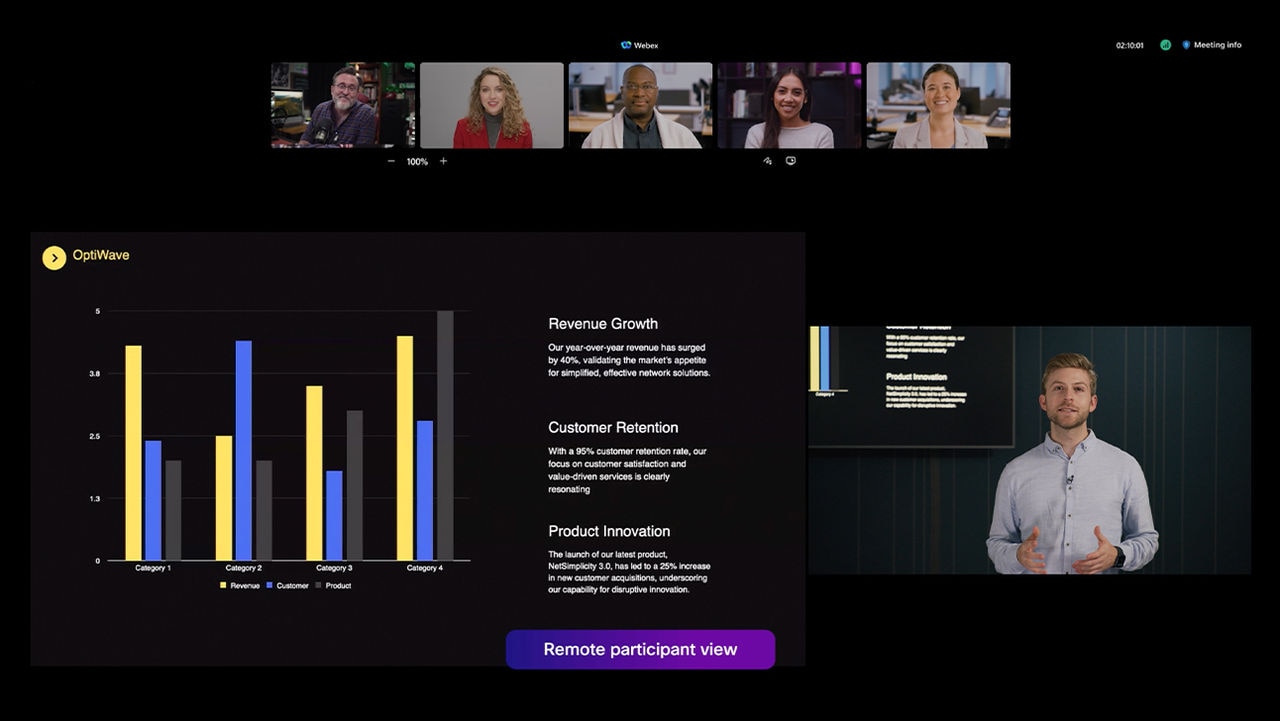Select the woman in beige blazer thumbnail
The image size is (1280, 721).
(x=938, y=105)
